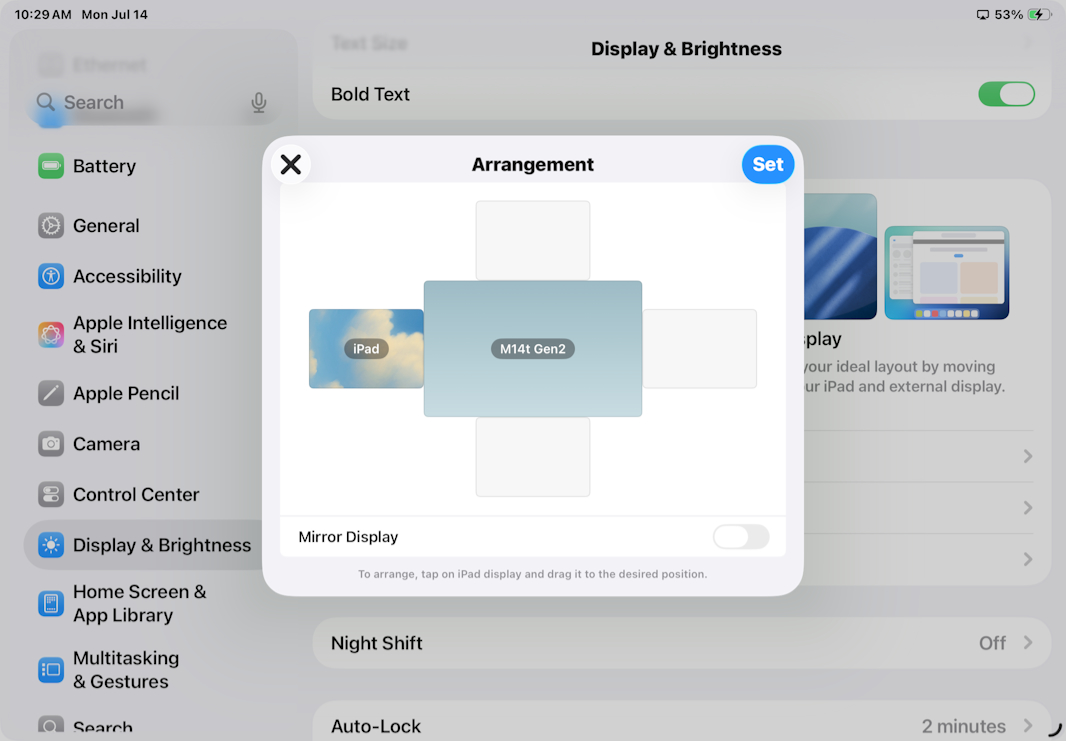Expand the Night Shift row chevron
The height and width of the screenshot is (741, 1066).
1027,643
